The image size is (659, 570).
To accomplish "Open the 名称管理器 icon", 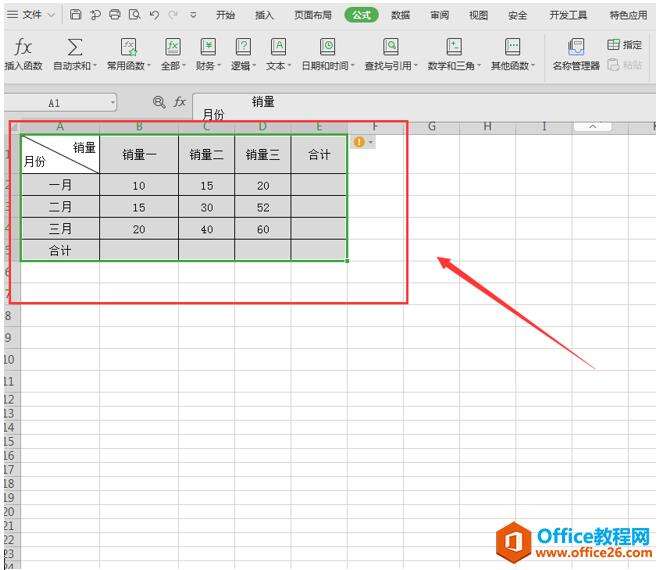I will tap(576, 47).
